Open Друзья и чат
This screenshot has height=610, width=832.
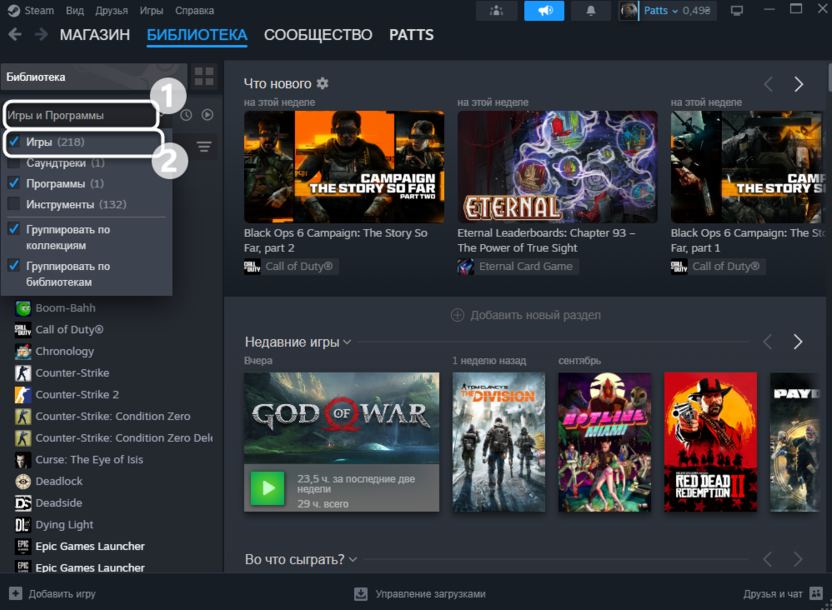783,594
